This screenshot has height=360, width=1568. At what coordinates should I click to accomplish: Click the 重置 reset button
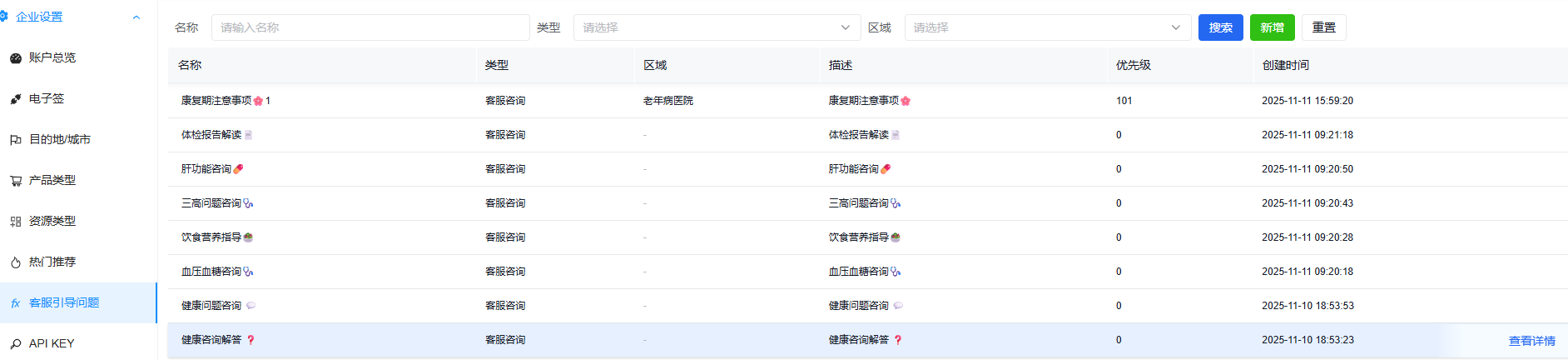click(1323, 27)
